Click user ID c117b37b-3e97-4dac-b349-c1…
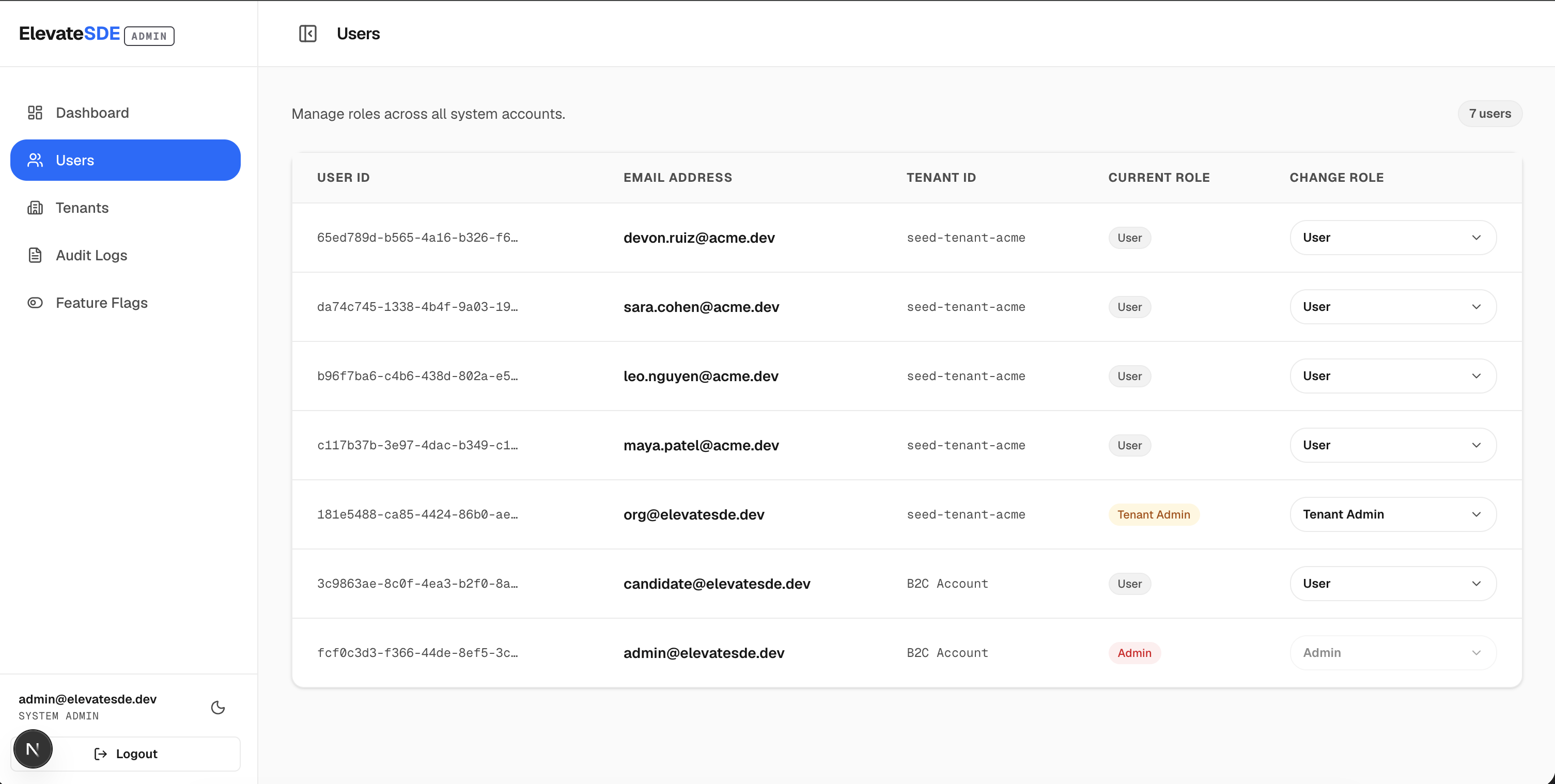Image resolution: width=1555 pixels, height=784 pixels. pos(417,445)
